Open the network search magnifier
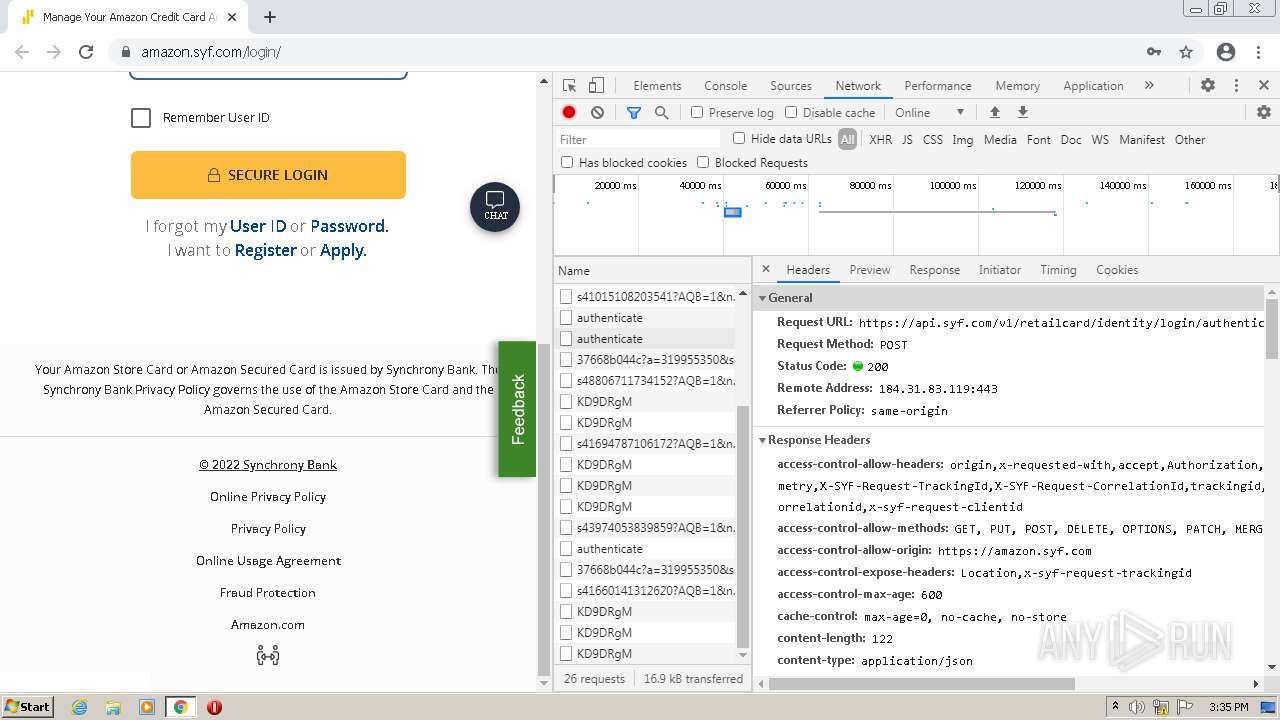The image size is (1280, 720). tap(661, 113)
